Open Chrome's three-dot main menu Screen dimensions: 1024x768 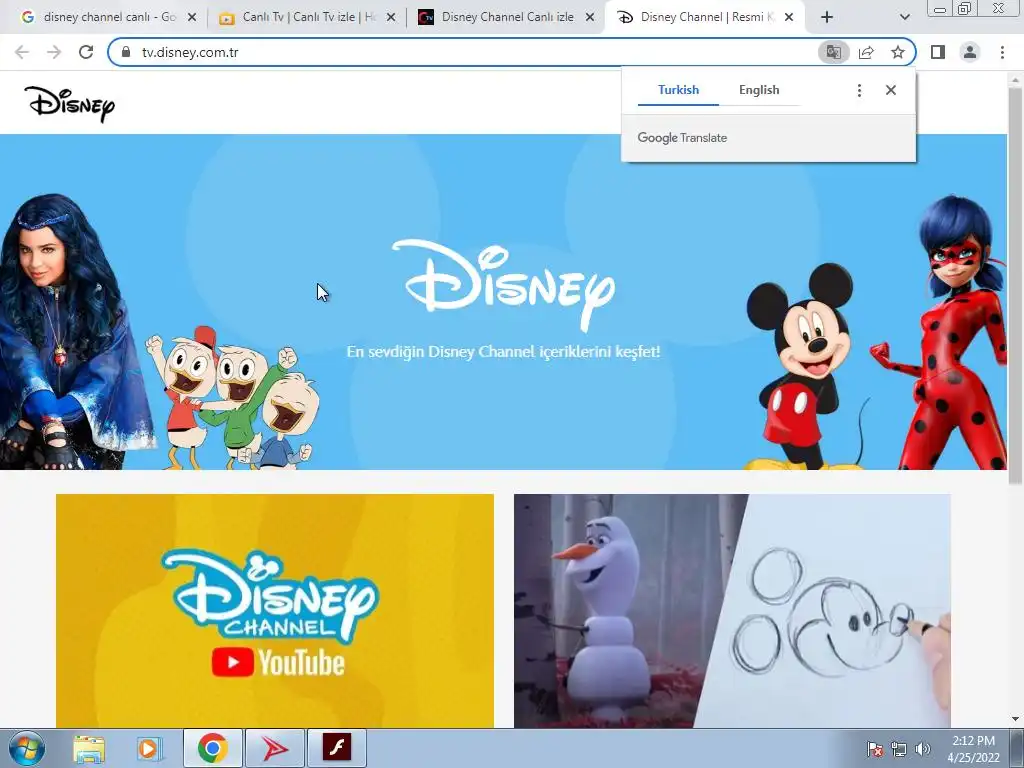point(1002,52)
